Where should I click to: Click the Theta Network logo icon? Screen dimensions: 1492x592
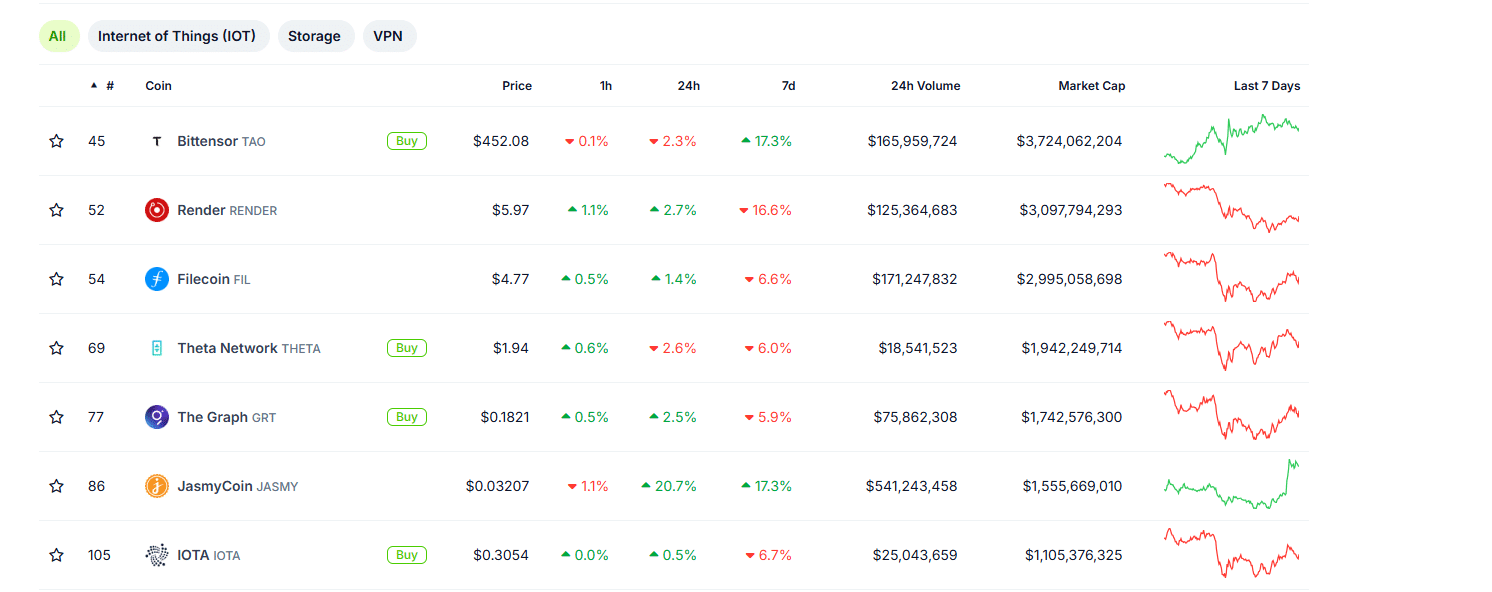coord(157,348)
